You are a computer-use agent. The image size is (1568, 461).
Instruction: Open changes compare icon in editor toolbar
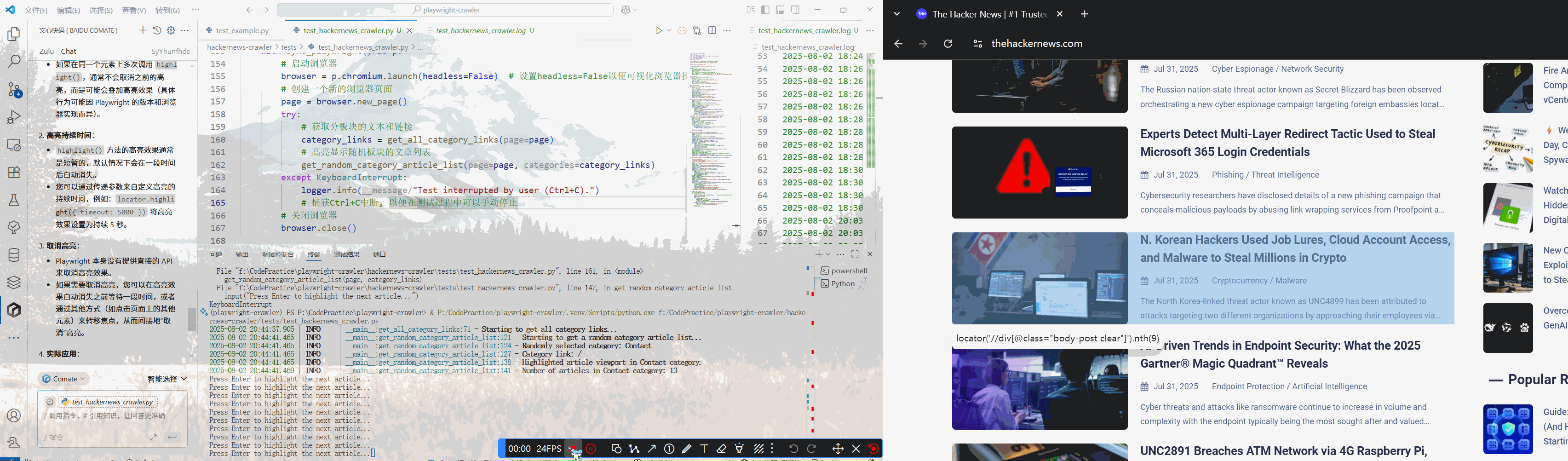pyautogui.click(x=697, y=30)
